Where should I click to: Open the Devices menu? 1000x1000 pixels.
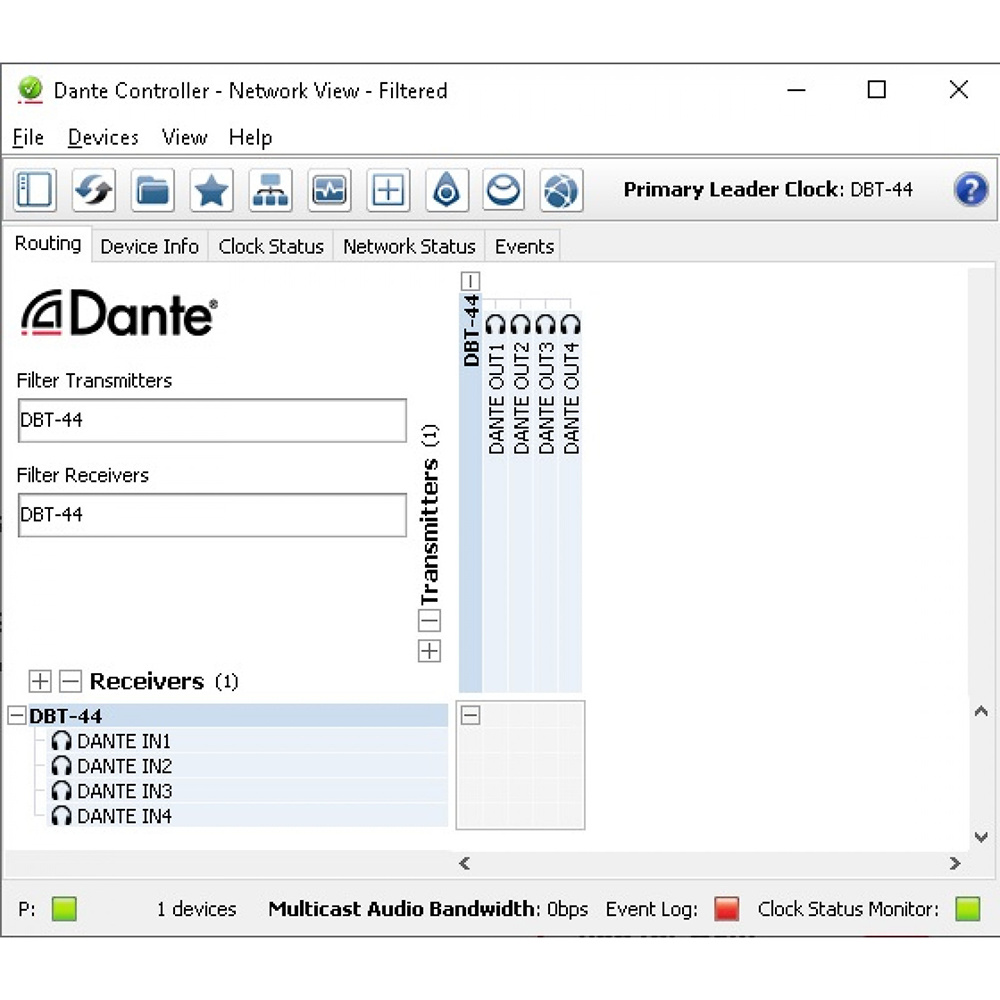pyautogui.click(x=103, y=138)
